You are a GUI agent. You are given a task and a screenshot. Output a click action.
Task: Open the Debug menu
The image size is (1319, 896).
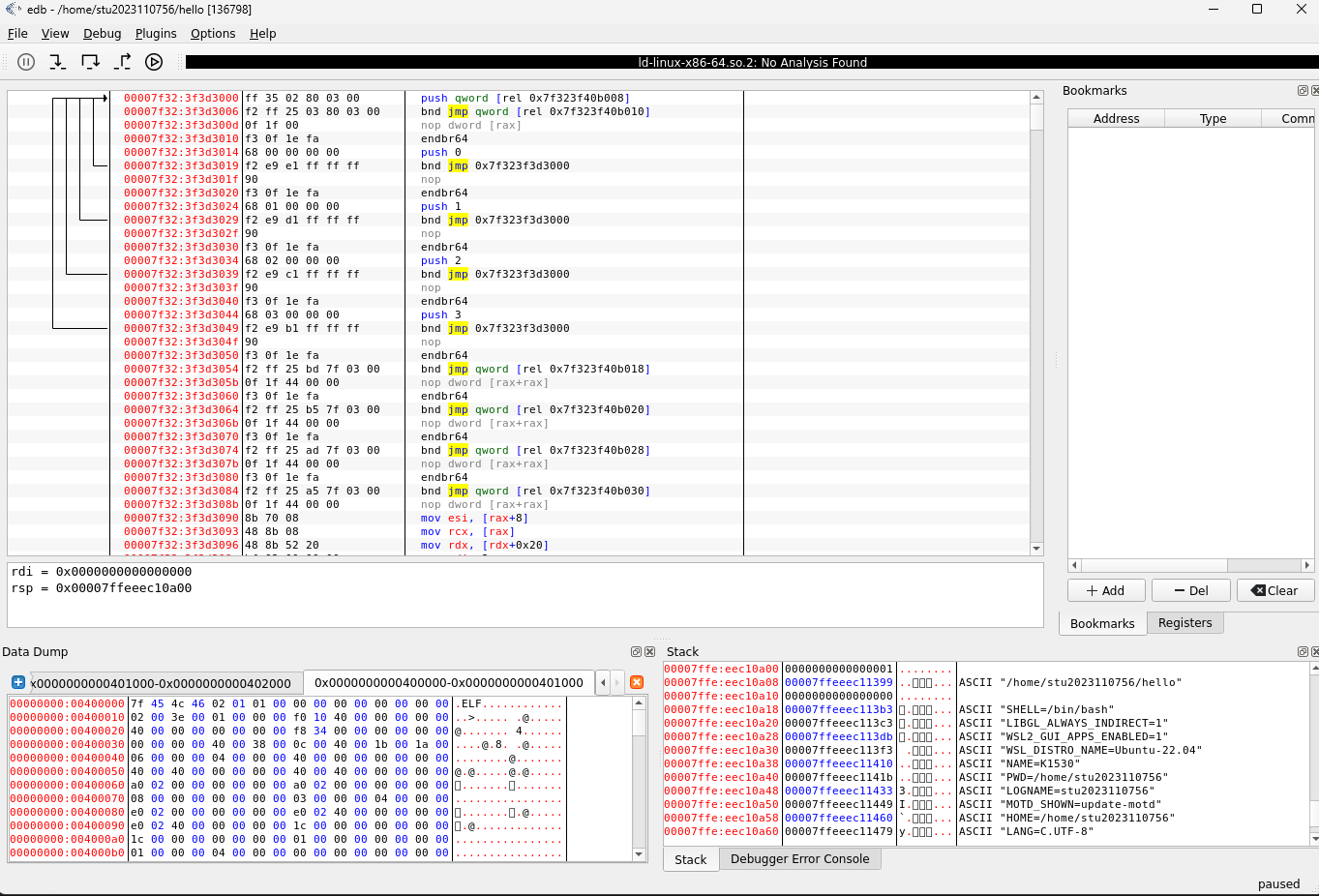[x=102, y=33]
